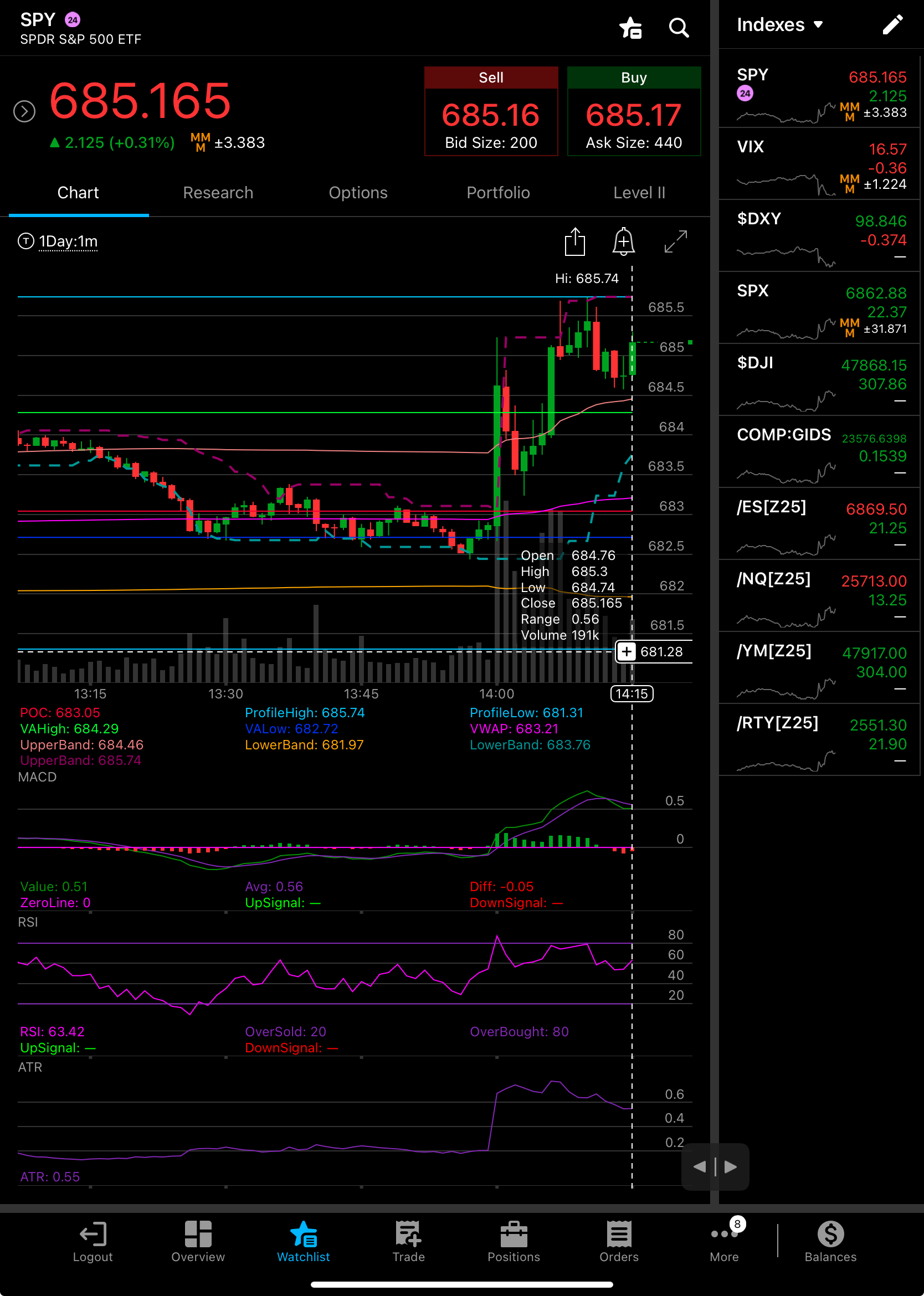Share the SPY chart
This screenshot has height=1296, width=924.
[574, 241]
